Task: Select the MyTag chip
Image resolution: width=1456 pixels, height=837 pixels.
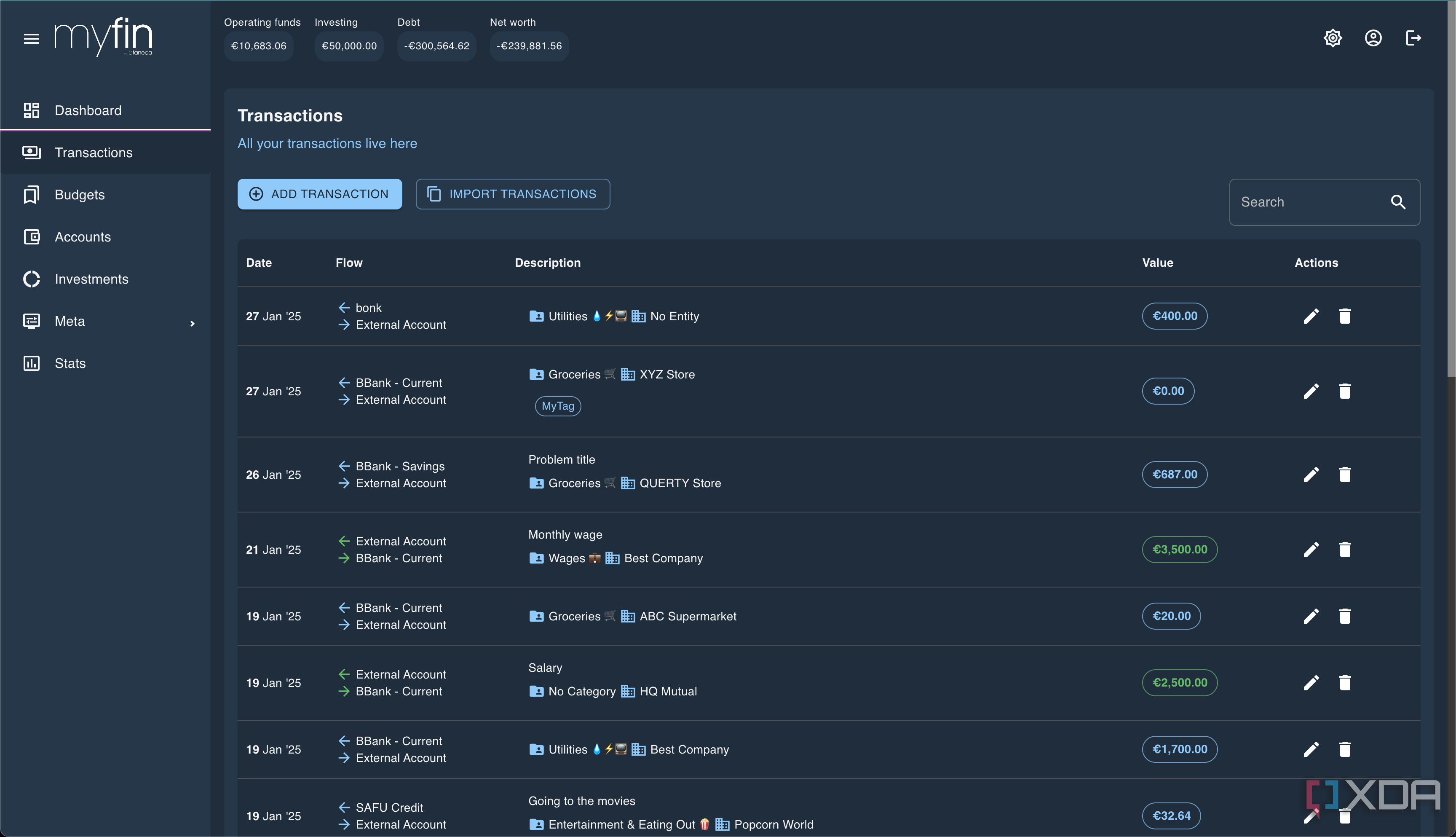Action: (558, 406)
